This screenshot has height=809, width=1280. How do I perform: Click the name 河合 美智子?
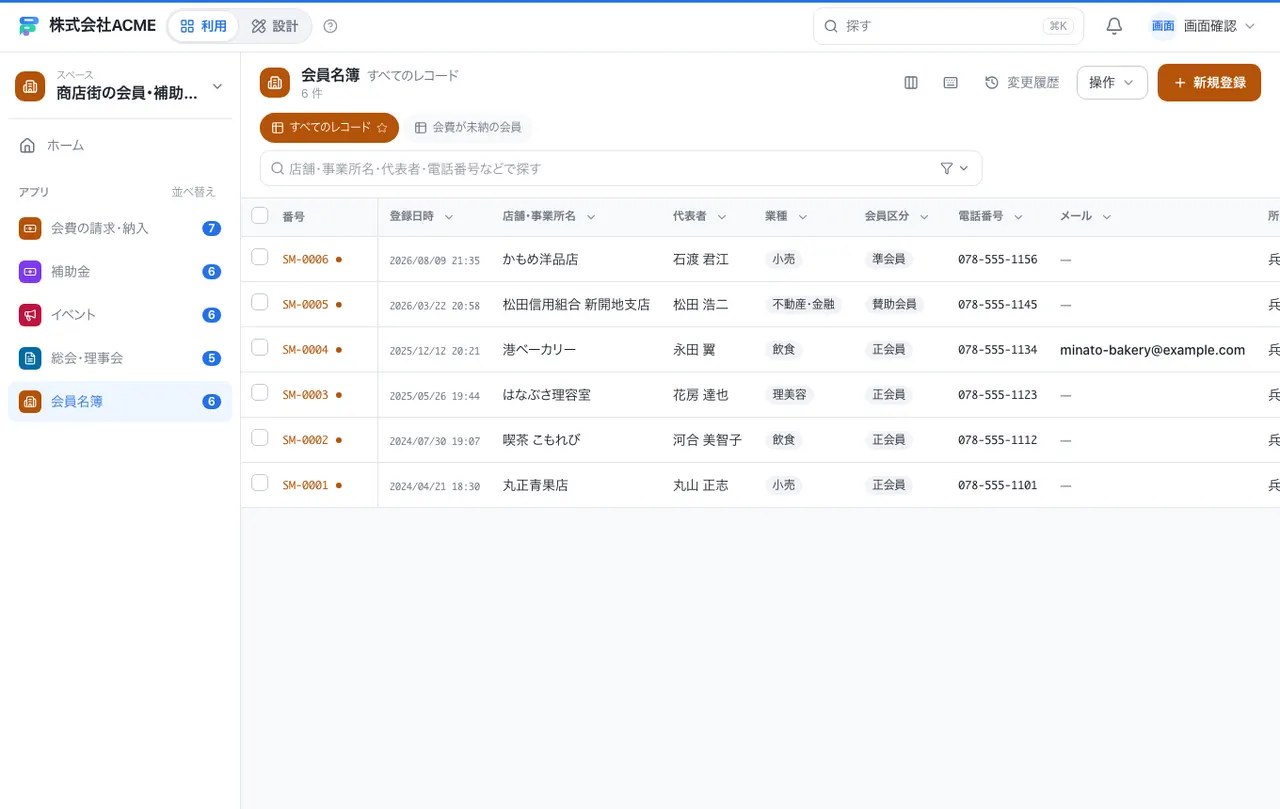708,440
